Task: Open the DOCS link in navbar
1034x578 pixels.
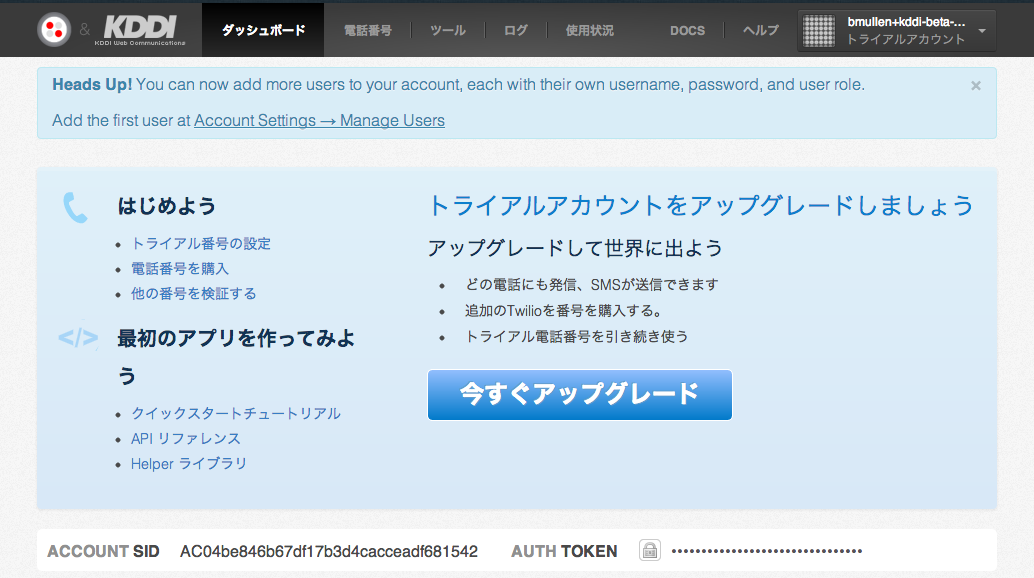Action: 687,30
